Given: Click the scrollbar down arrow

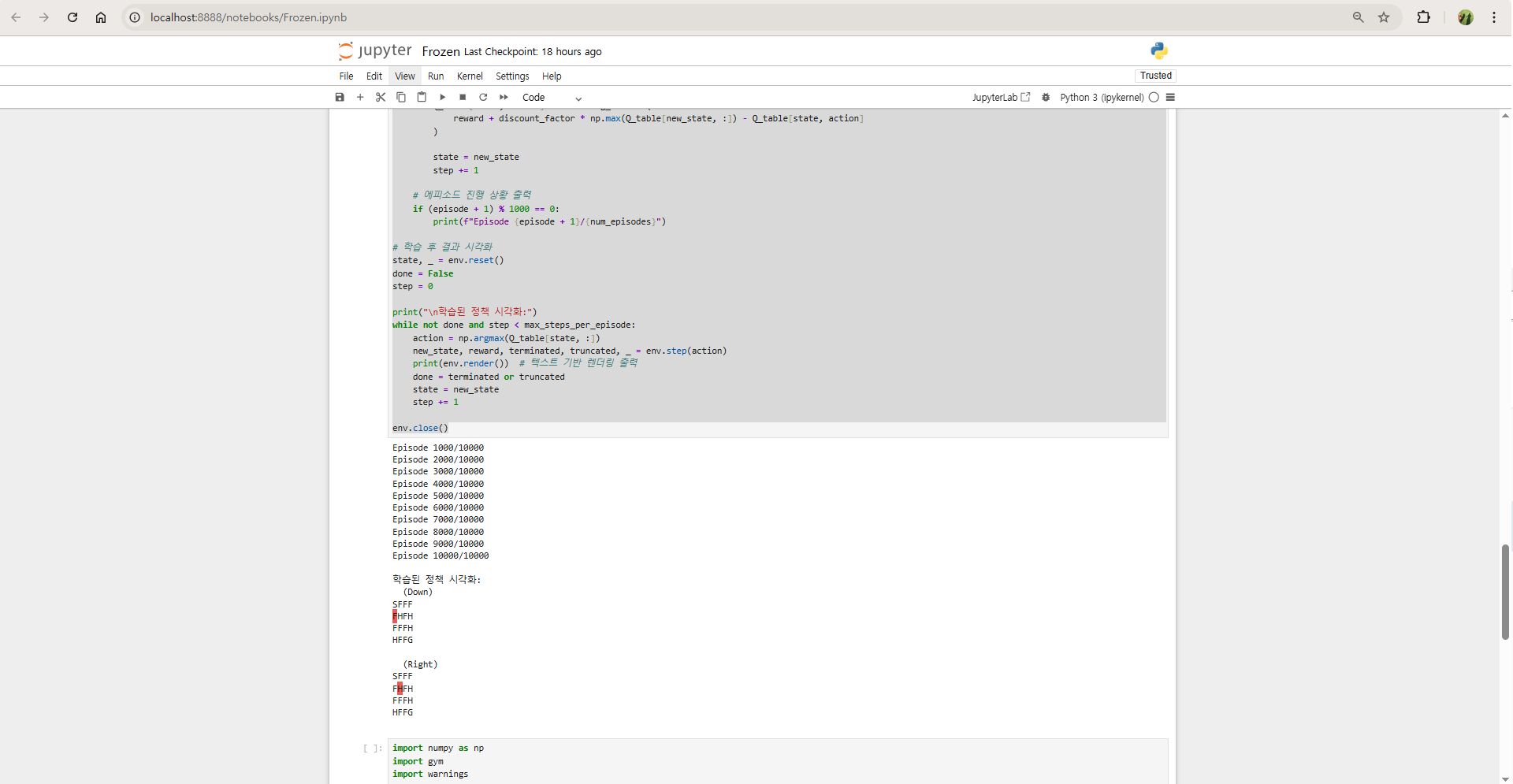Looking at the screenshot, I should (x=1505, y=778).
